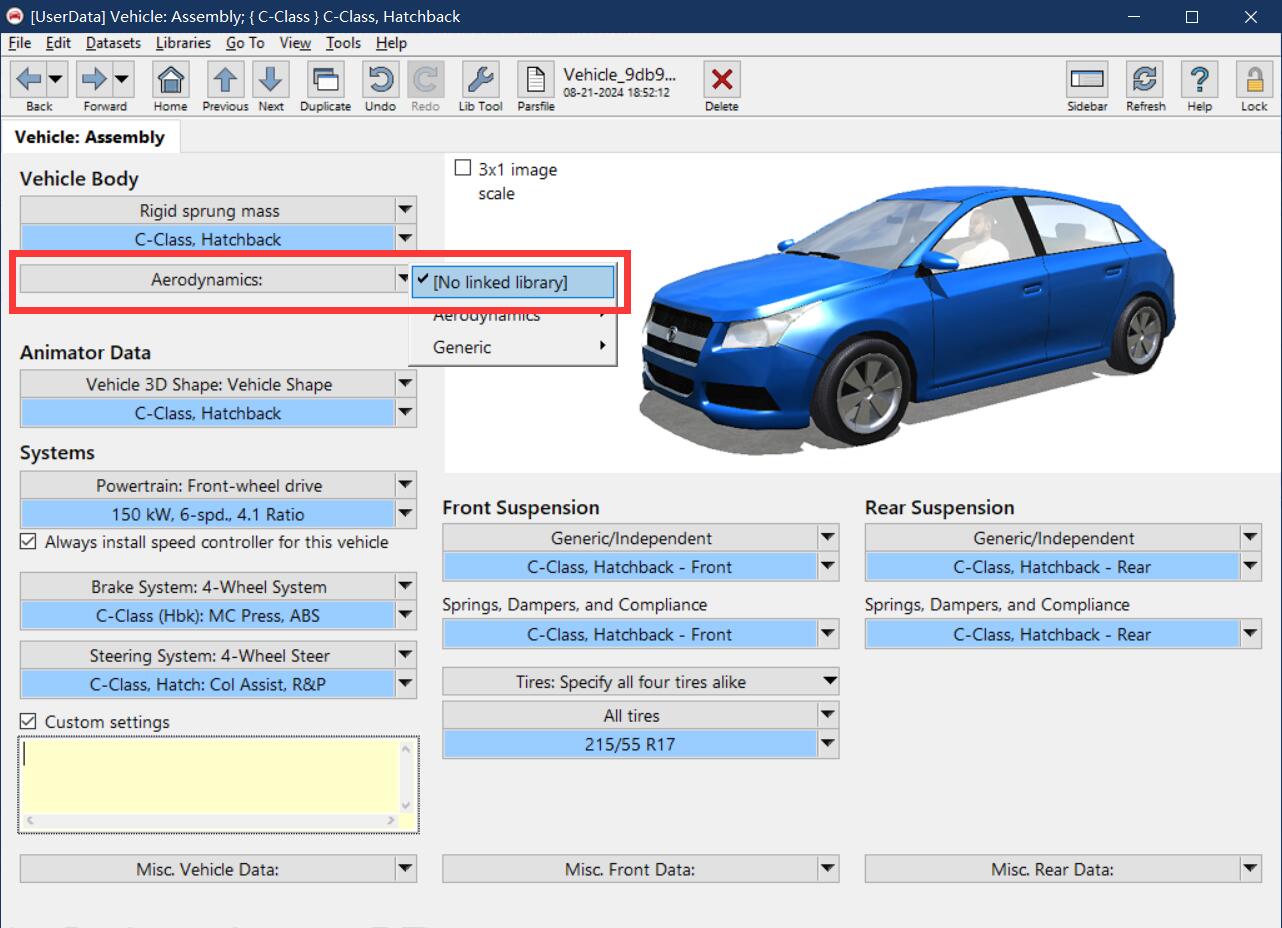Open the Go To menu
Screen dimensions: 1282x928
click(x=245, y=43)
